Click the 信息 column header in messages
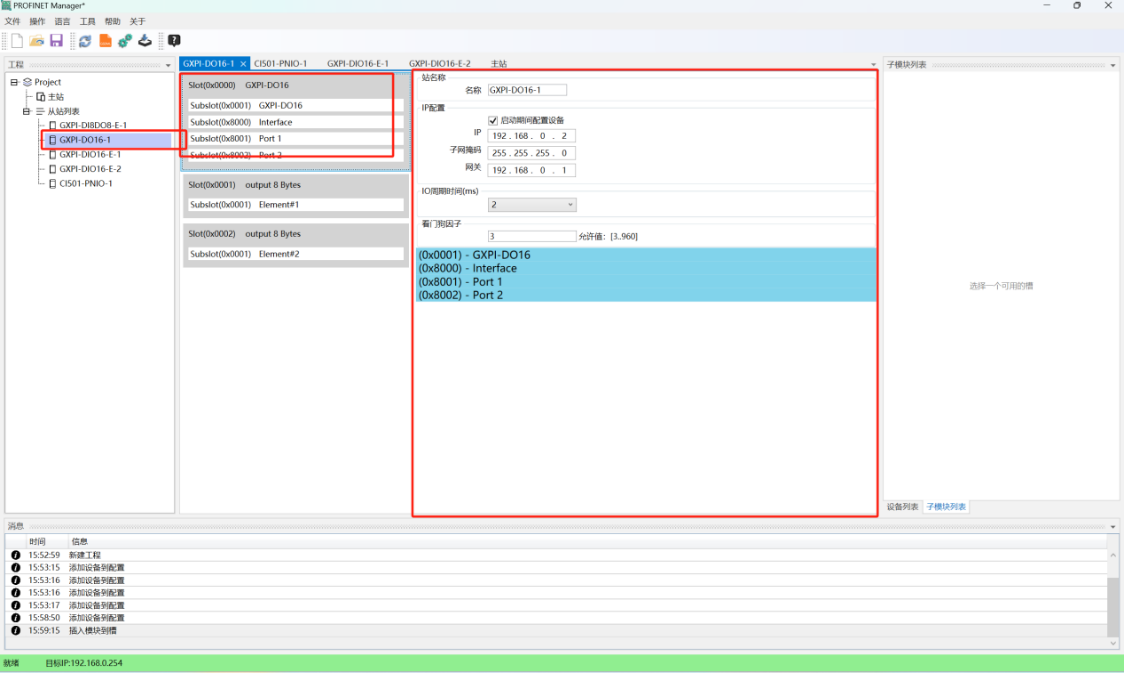The height and width of the screenshot is (673, 1124). pyautogui.click(x=80, y=542)
